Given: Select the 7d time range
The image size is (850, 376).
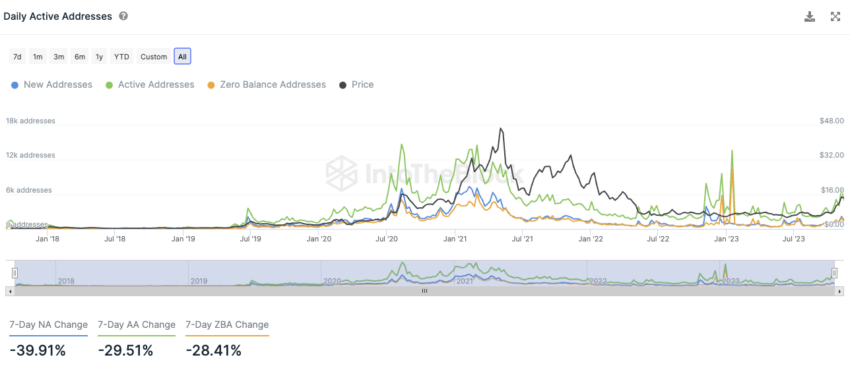Looking at the screenshot, I should pyautogui.click(x=17, y=56).
